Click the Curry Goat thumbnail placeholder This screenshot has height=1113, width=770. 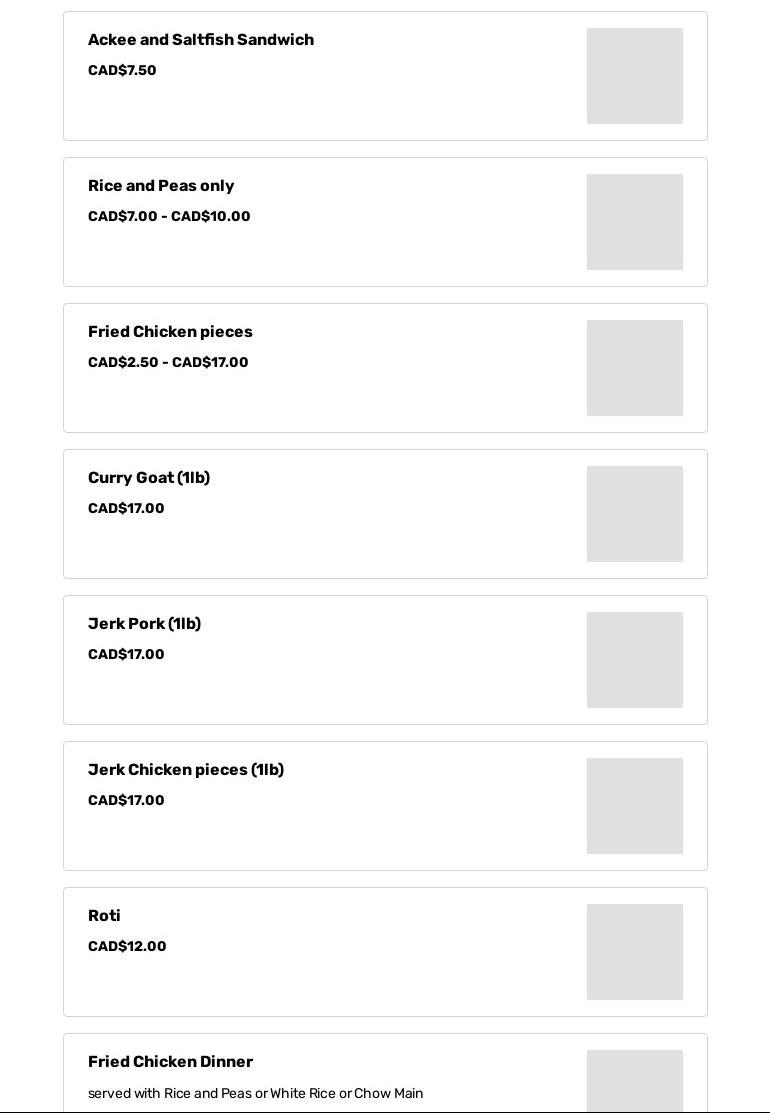pyautogui.click(x=634, y=514)
